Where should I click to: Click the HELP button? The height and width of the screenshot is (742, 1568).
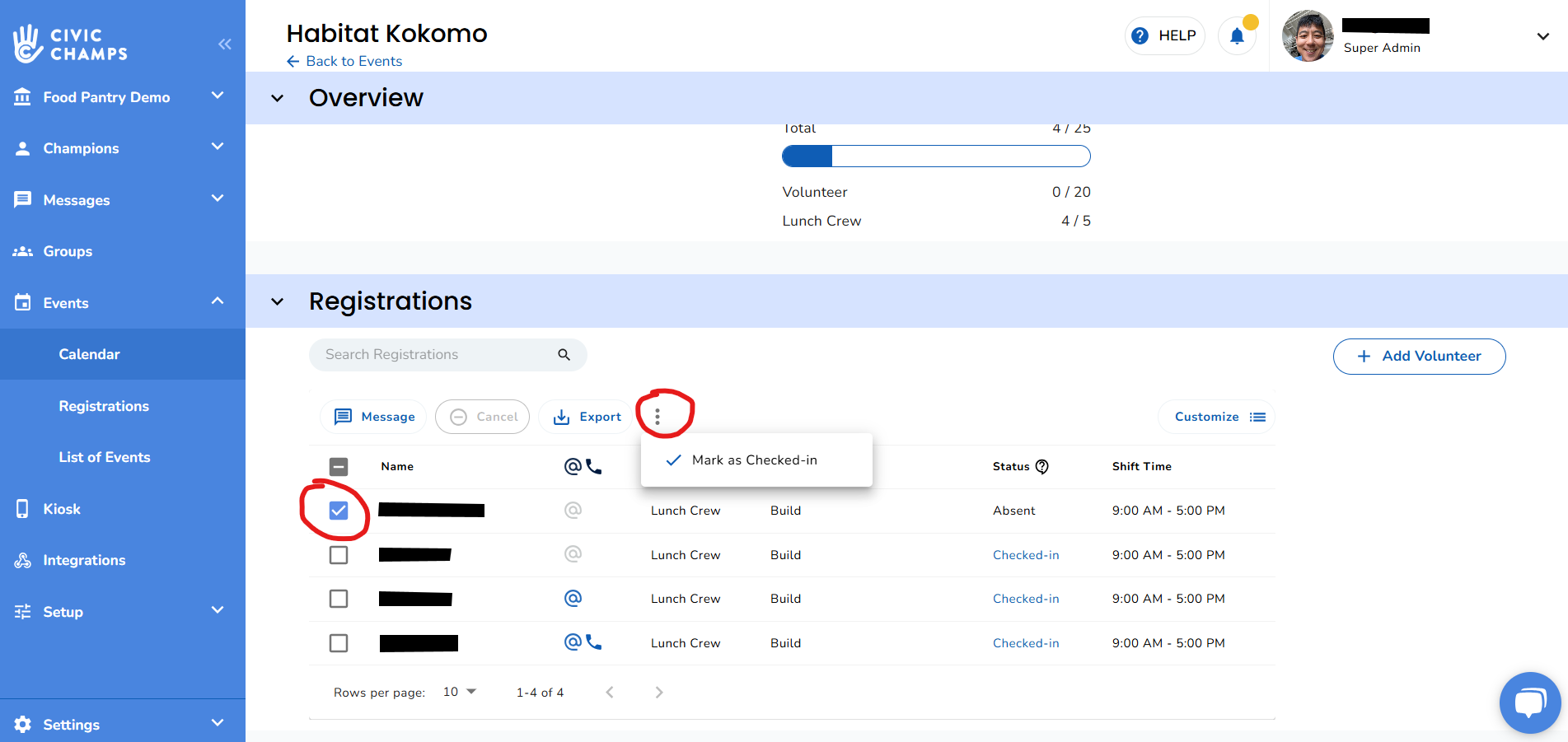pos(1164,35)
